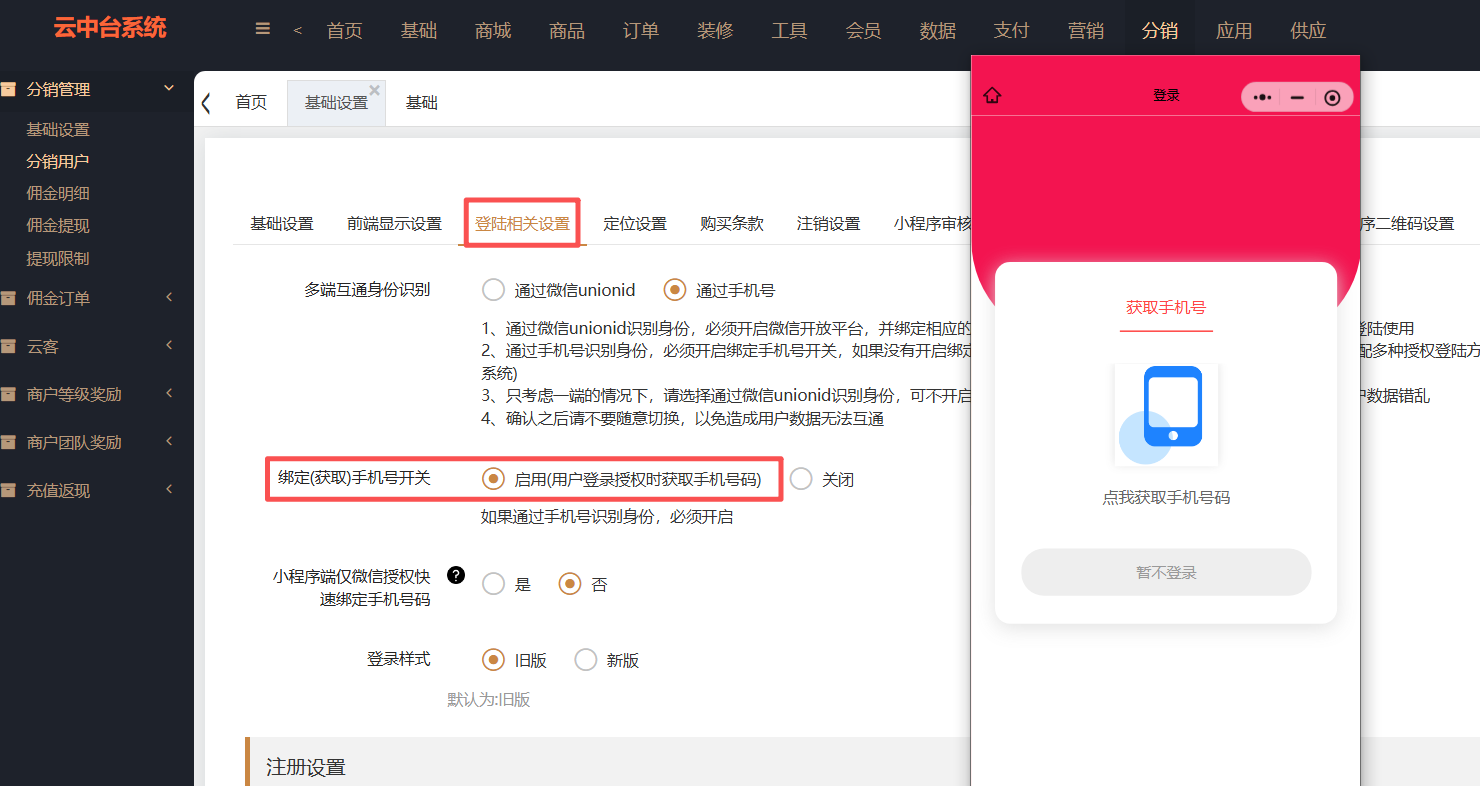Expand the 充值返现 sidebar section

pos(168,490)
